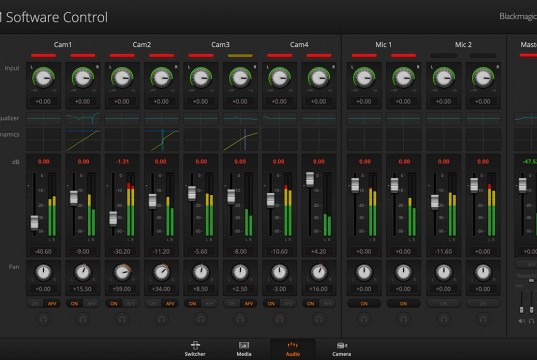Click the Mic 2 channel name label
Screen dimensions: 537x360
pos(463,45)
